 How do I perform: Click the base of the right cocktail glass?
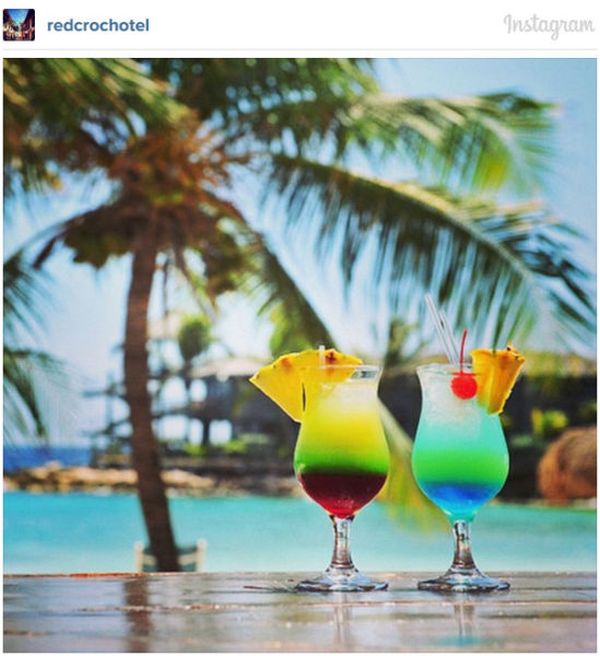point(463,581)
